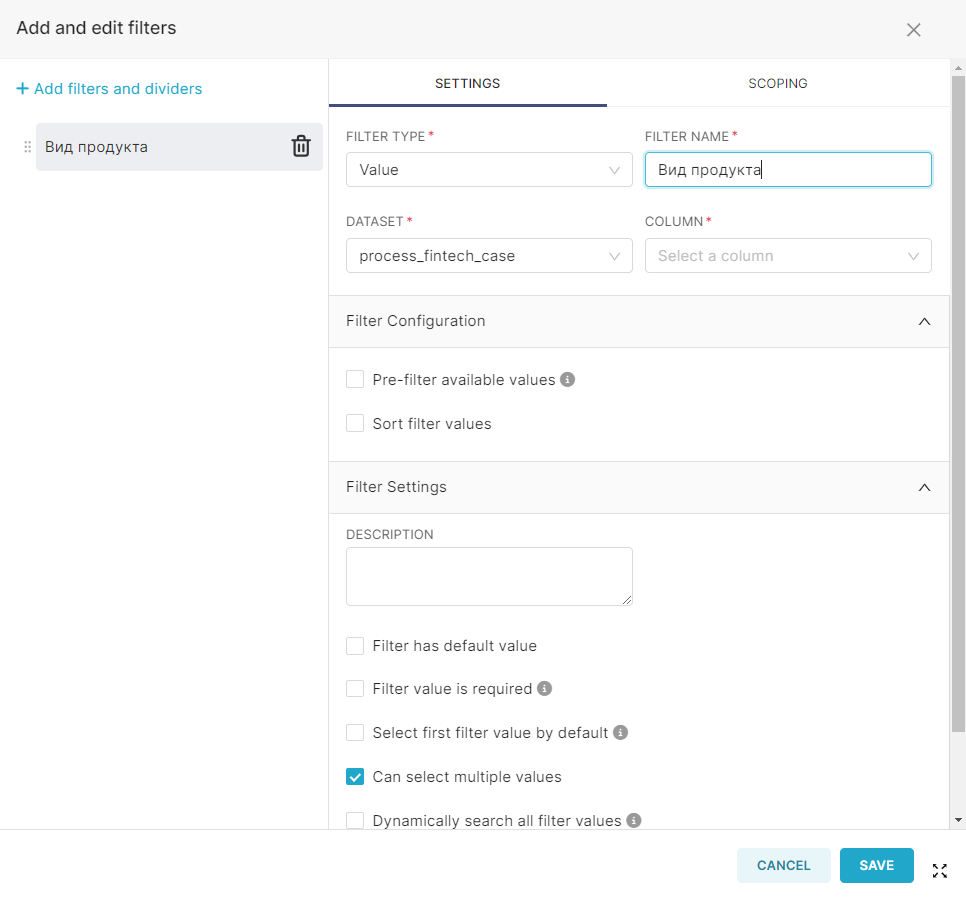Open the Select a column dropdown
Viewport: 966px width, 899px height.
pyautogui.click(x=788, y=256)
